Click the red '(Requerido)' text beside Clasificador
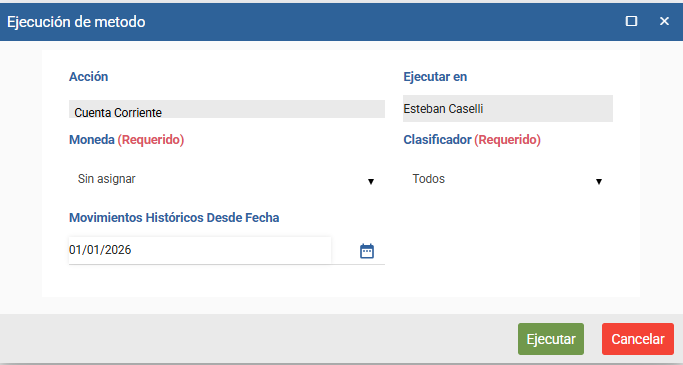Screen dimensions: 683x365 click(507, 139)
